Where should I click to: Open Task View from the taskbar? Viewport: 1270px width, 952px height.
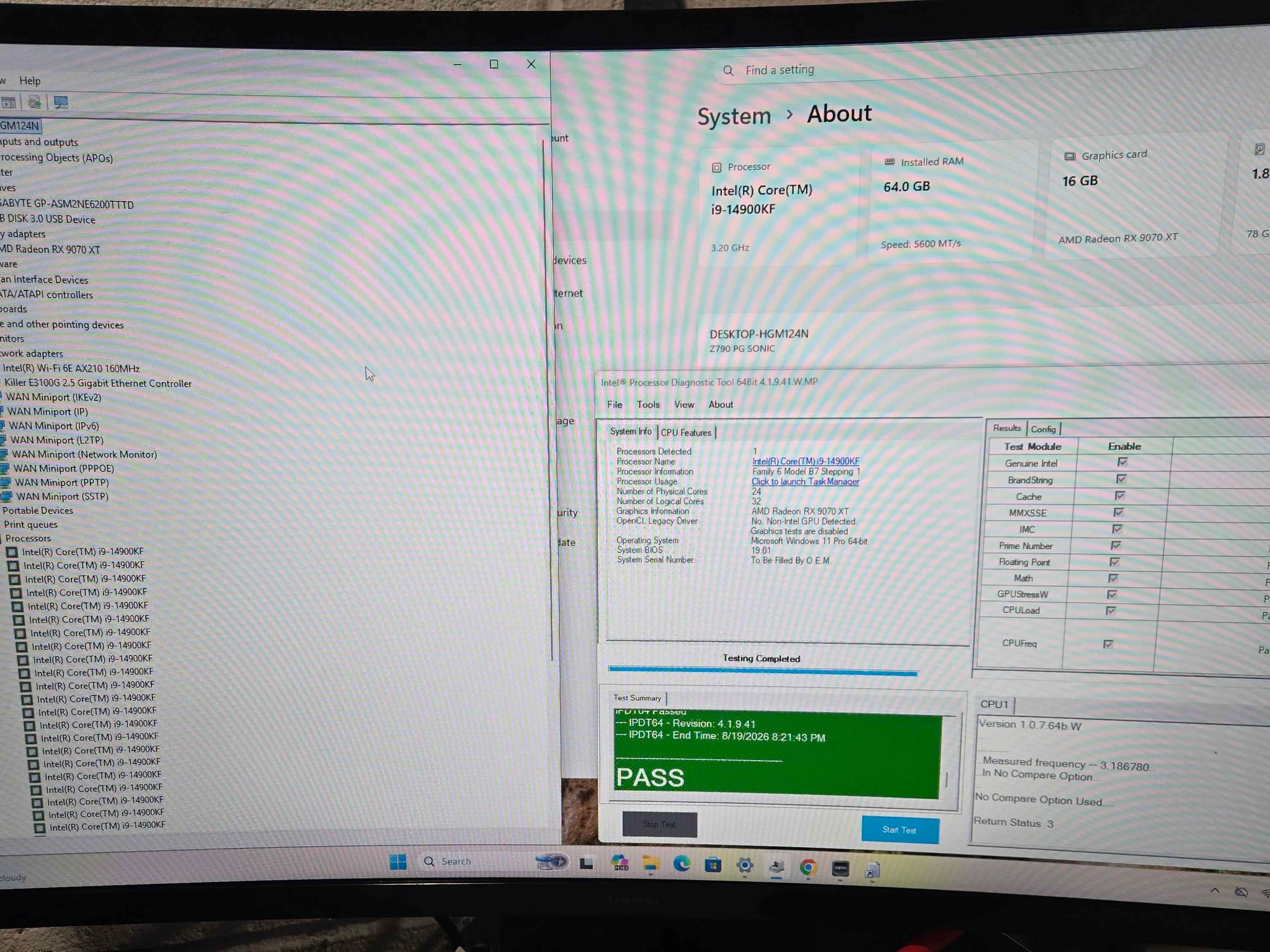tap(586, 863)
